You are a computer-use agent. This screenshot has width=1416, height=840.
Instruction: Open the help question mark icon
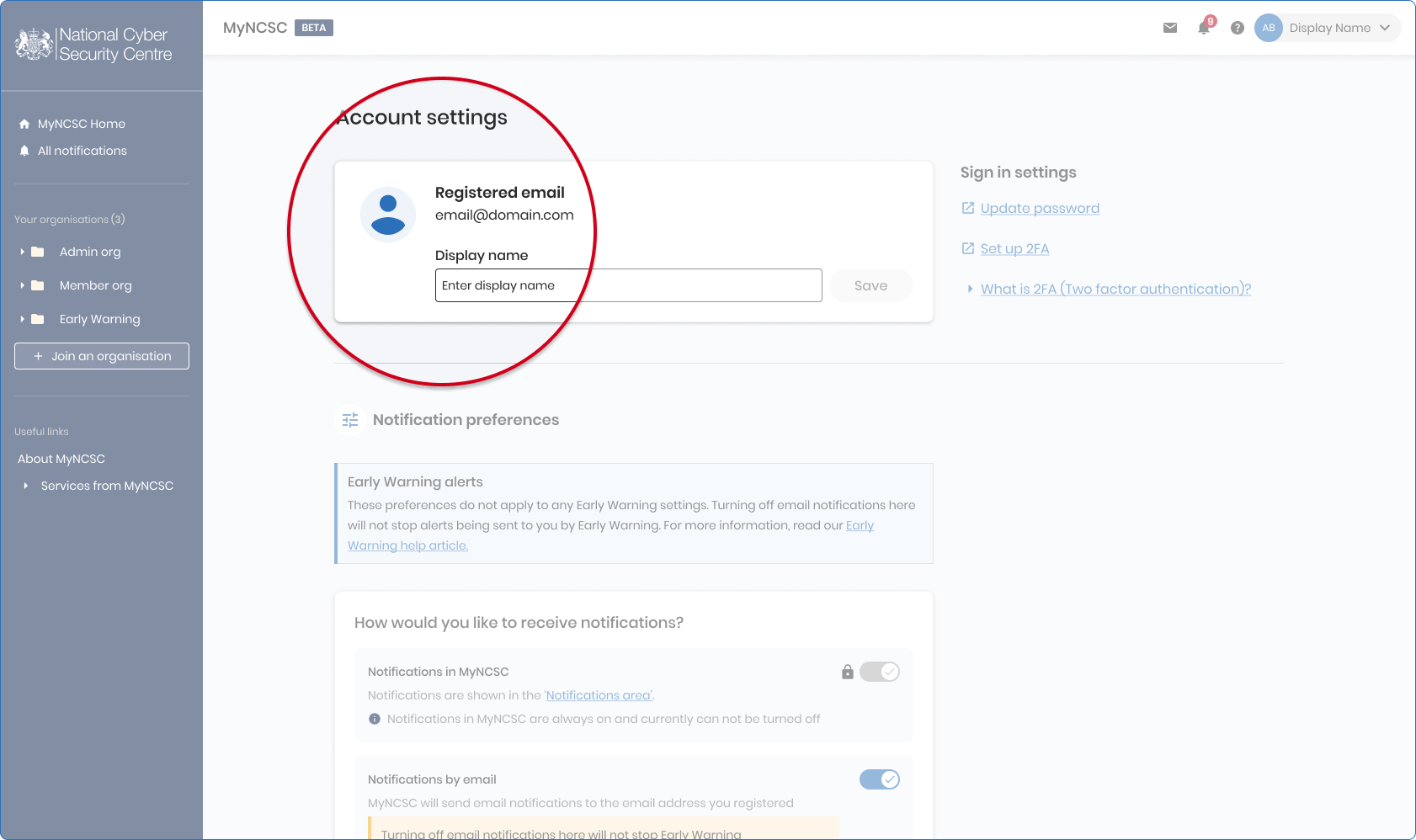click(1238, 28)
